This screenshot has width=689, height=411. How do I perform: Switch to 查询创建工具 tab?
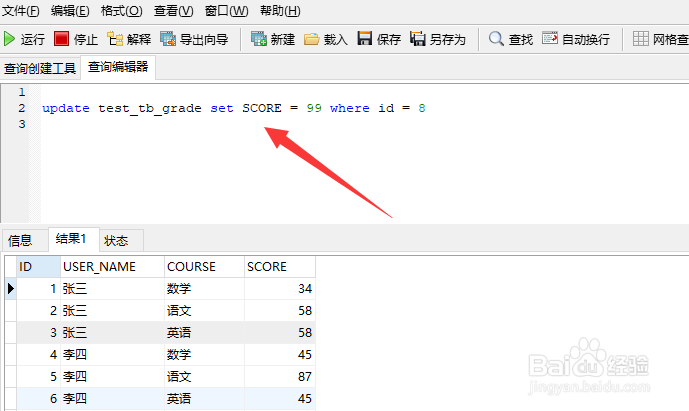click(40, 68)
